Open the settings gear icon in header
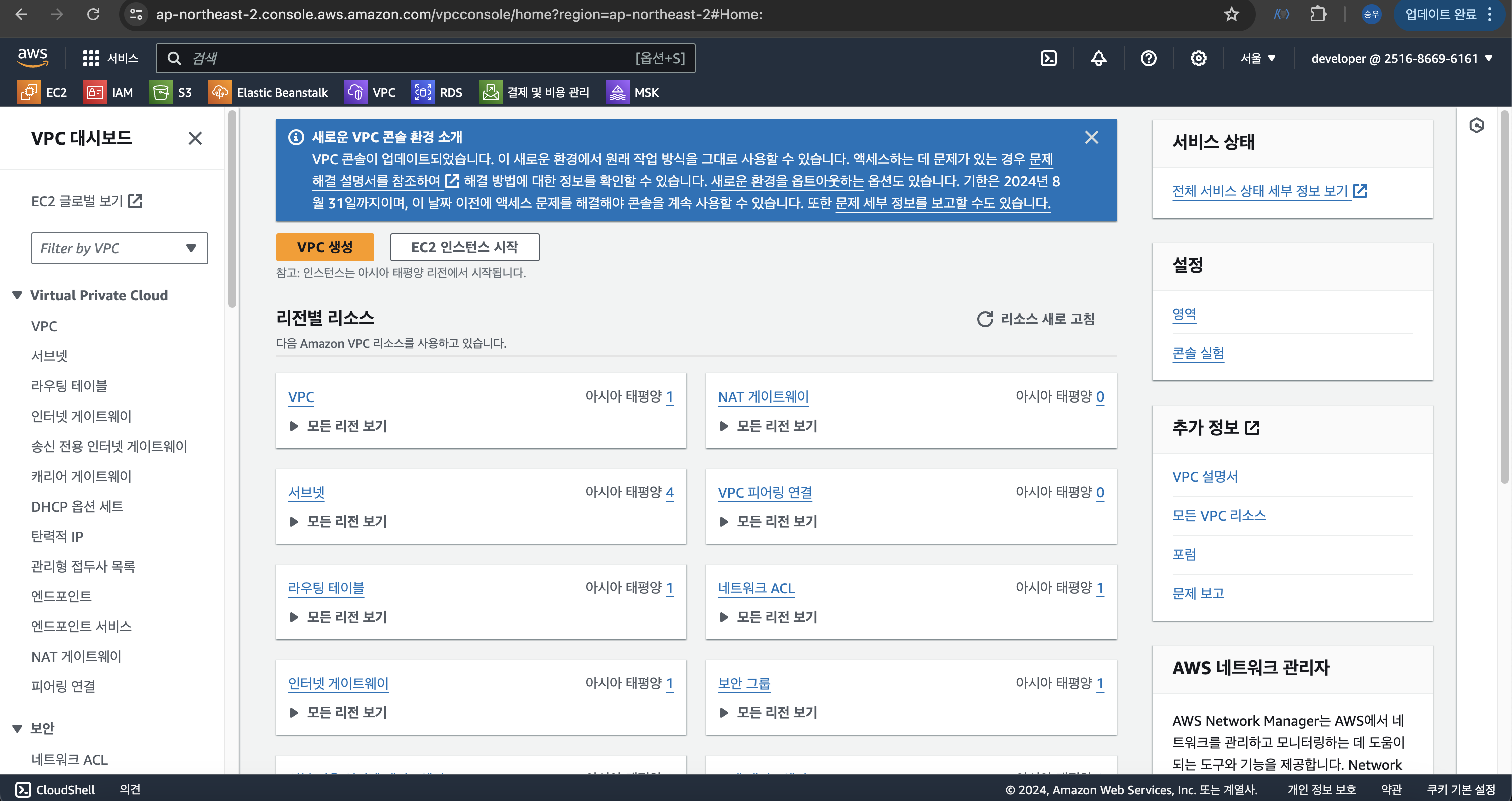This screenshot has height=801, width=1512. [x=1198, y=58]
